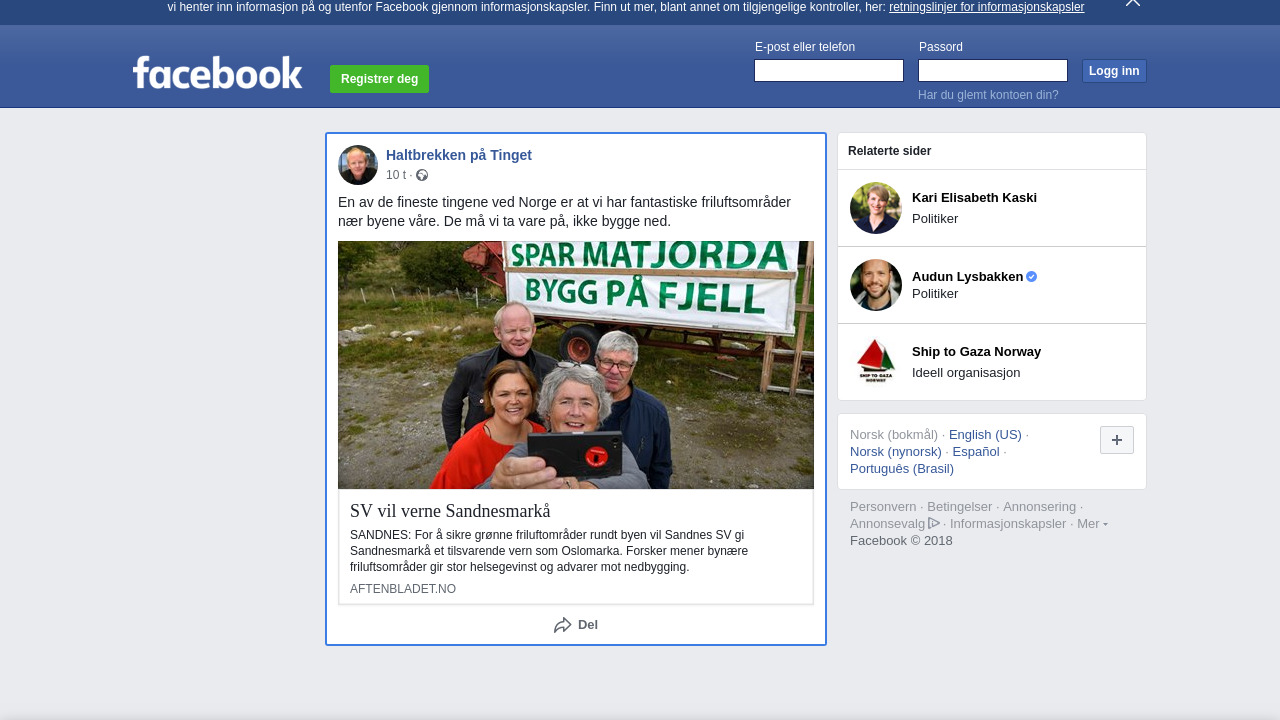Open Haltbrekken på Tinget profile picture

point(358,165)
